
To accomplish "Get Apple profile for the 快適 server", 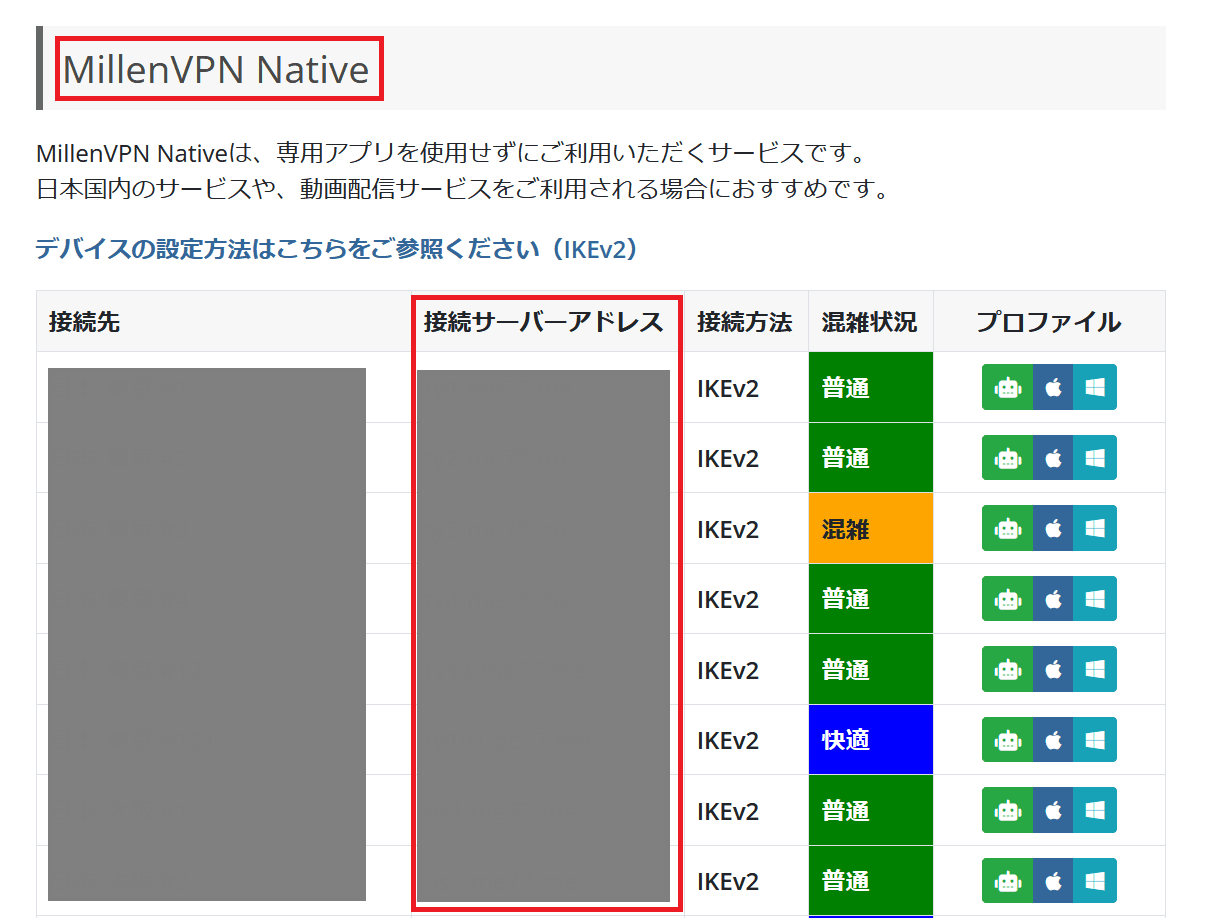I will click(x=1053, y=740).
